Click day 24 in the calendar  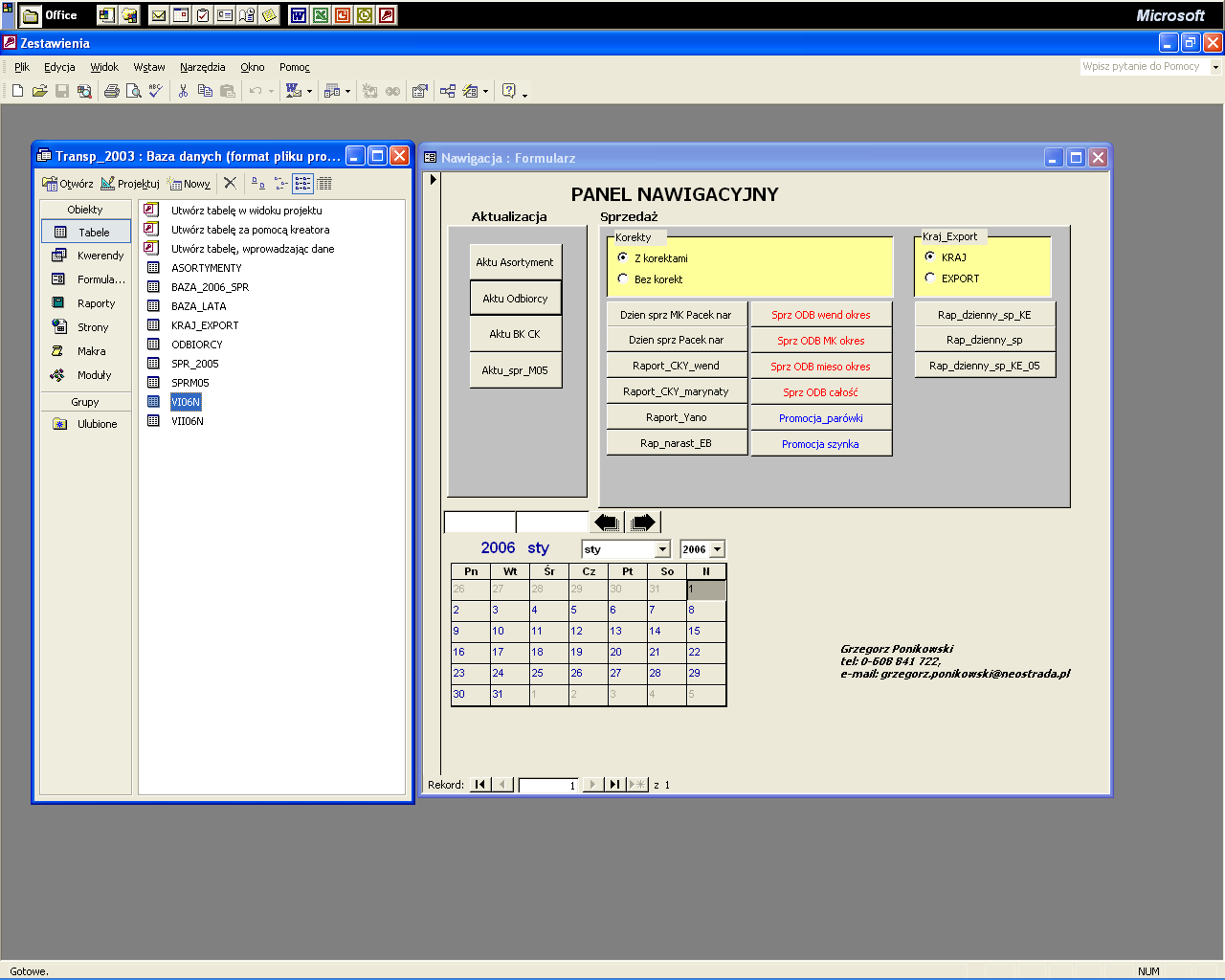point(510,673)
